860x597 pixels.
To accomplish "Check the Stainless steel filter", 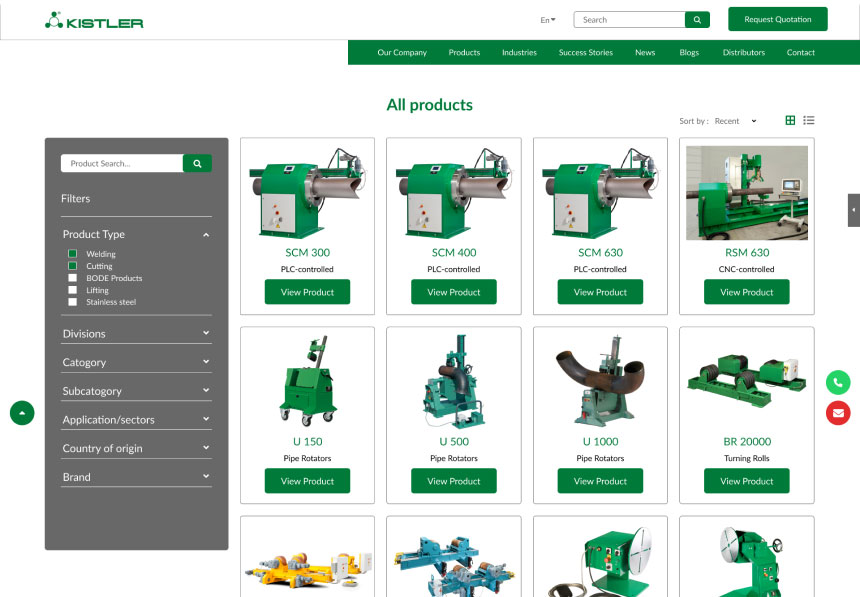I will [71, 302].
